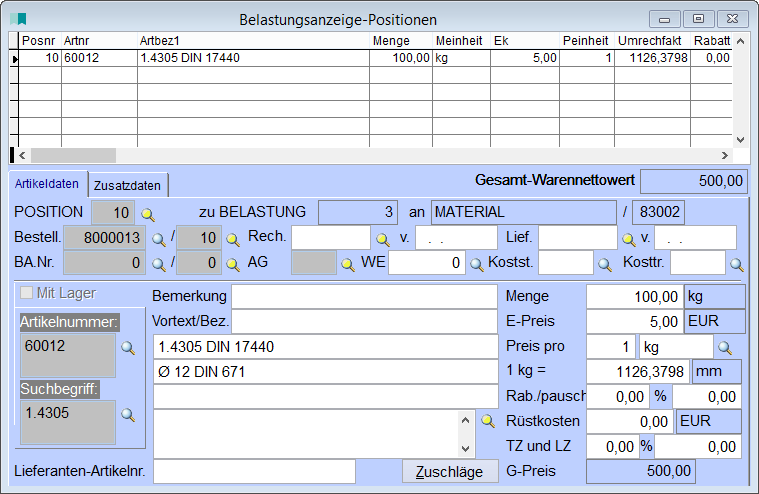Switch to the Zusatzdaten tab
The image size is (759, 494).
(128, 185)
